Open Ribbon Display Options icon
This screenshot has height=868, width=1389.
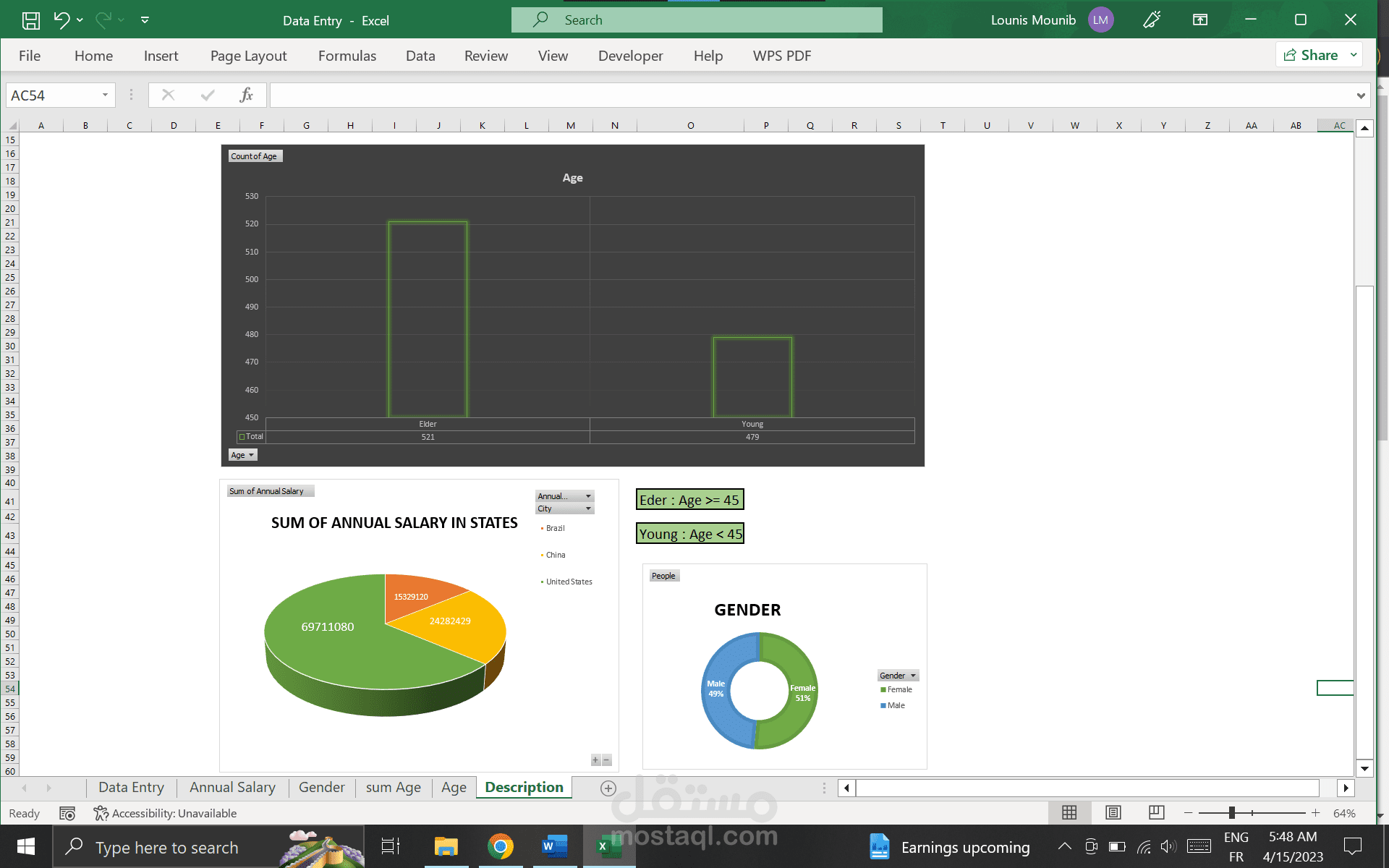click(x=1200, y=20)
